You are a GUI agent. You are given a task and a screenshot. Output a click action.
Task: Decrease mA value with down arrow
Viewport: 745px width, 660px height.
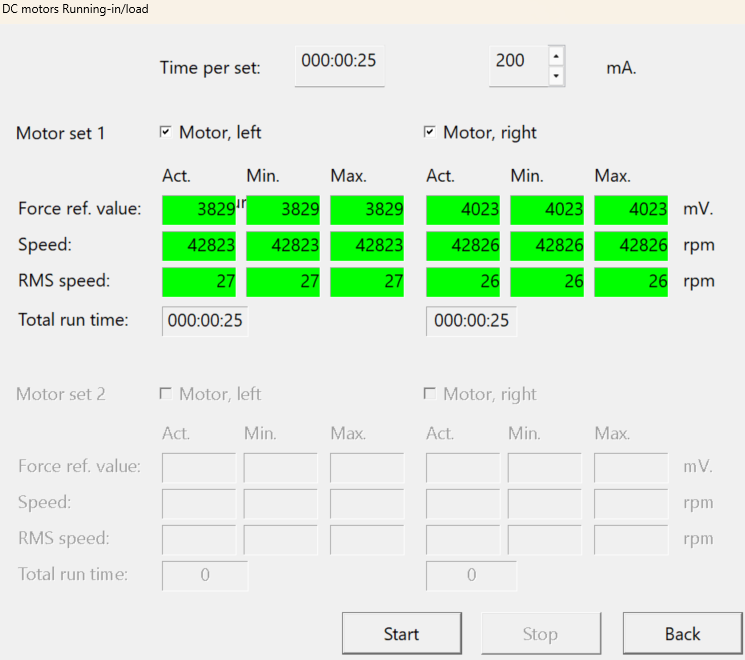[x=556, y=76]
